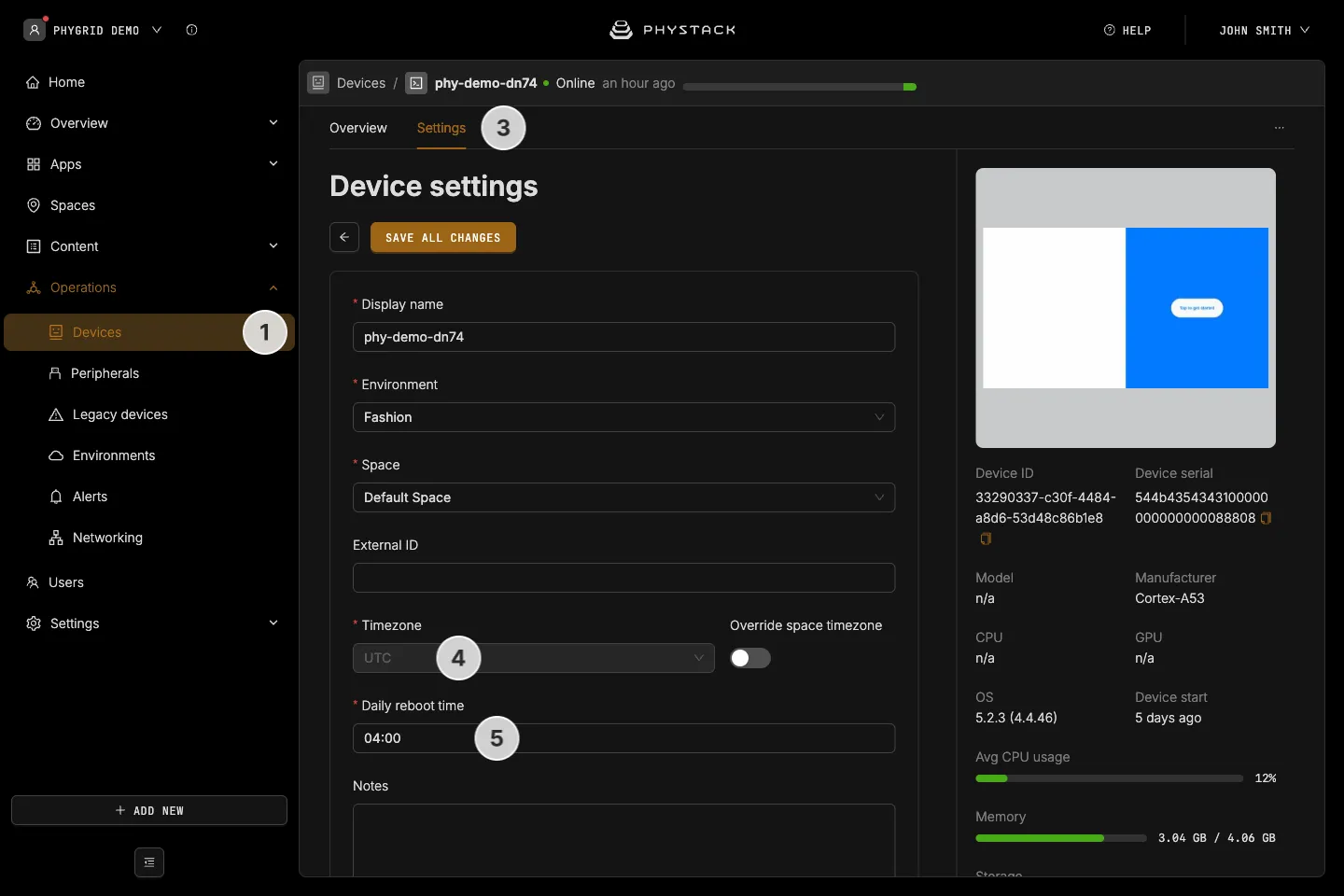Click the Display name input field

pos(623,337)
